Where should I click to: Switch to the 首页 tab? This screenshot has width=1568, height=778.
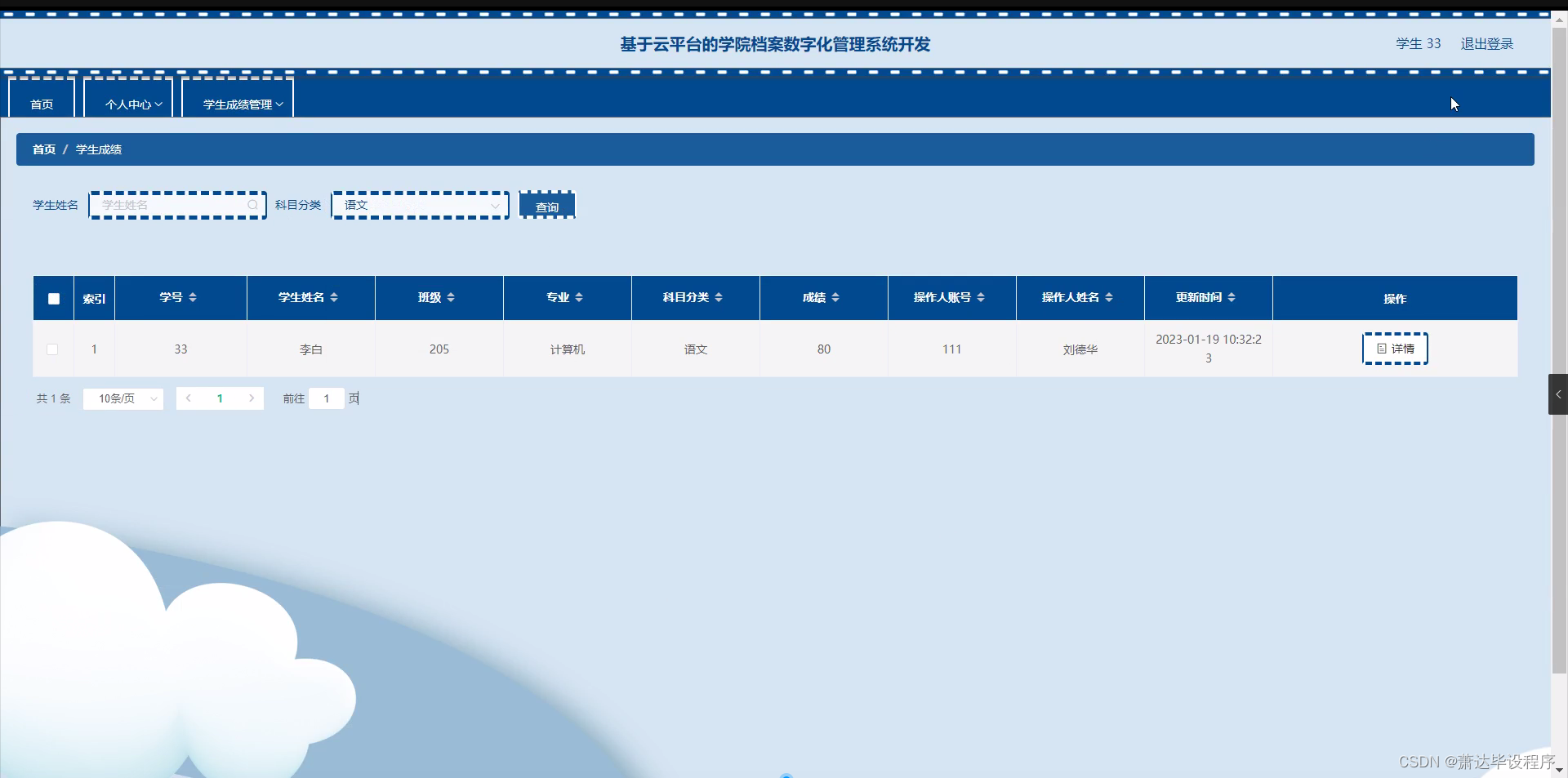point(42,104)
